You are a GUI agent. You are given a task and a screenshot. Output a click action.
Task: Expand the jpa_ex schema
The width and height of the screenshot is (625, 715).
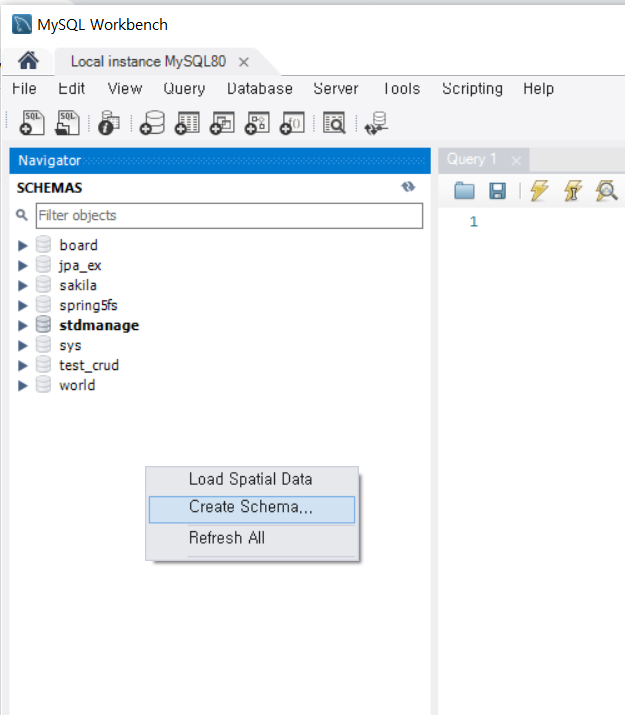(x=22, y=265)
